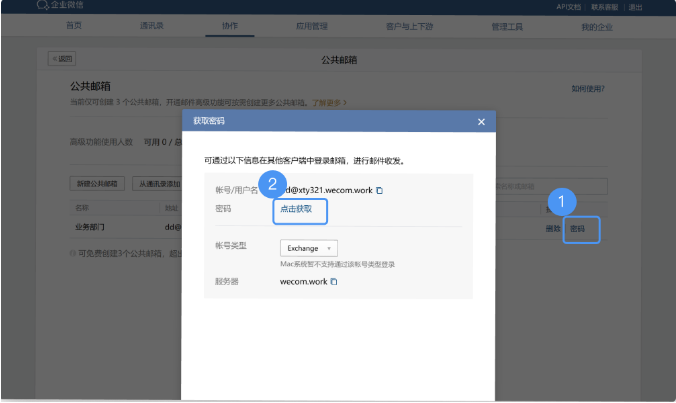Click 点击获取 to get password

pyautogui.click(x=301, y=209)
